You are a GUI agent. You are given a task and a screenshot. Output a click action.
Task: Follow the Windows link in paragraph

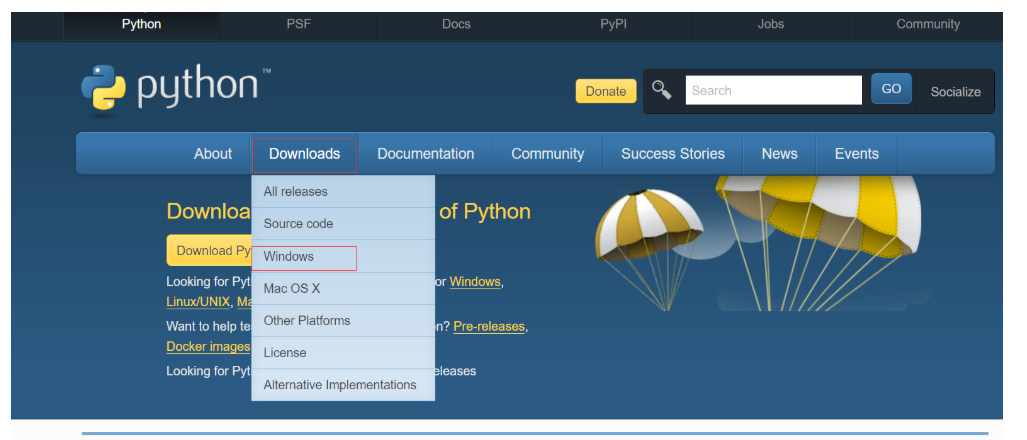tap(475, 282)
